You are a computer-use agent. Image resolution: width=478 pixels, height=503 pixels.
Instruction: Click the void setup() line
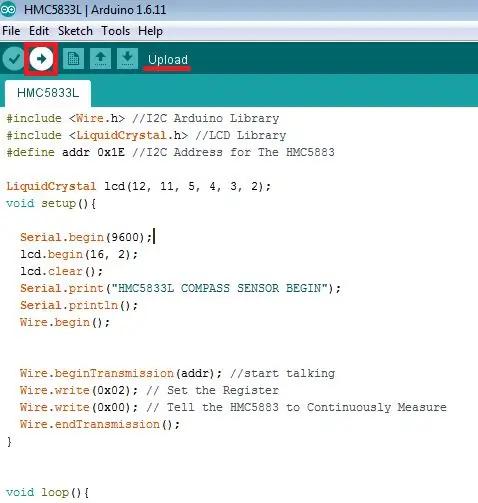pos(51,203)
